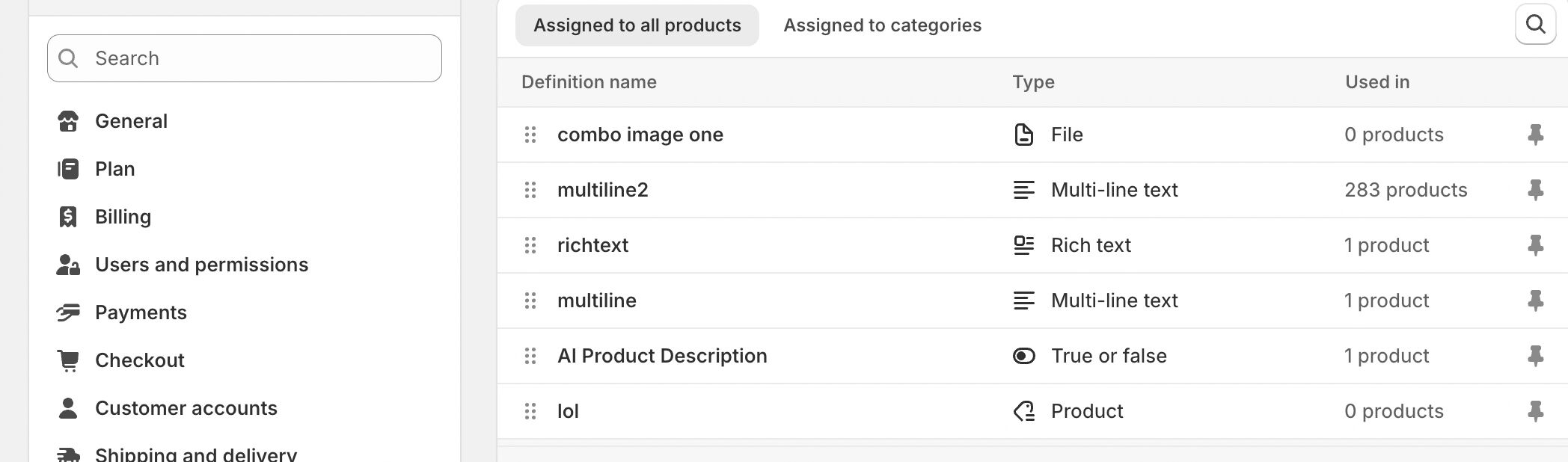1568x462 pixels.
Task: Click the Billing receipt icon in the sidebar
Action: (x=68, y=217)
